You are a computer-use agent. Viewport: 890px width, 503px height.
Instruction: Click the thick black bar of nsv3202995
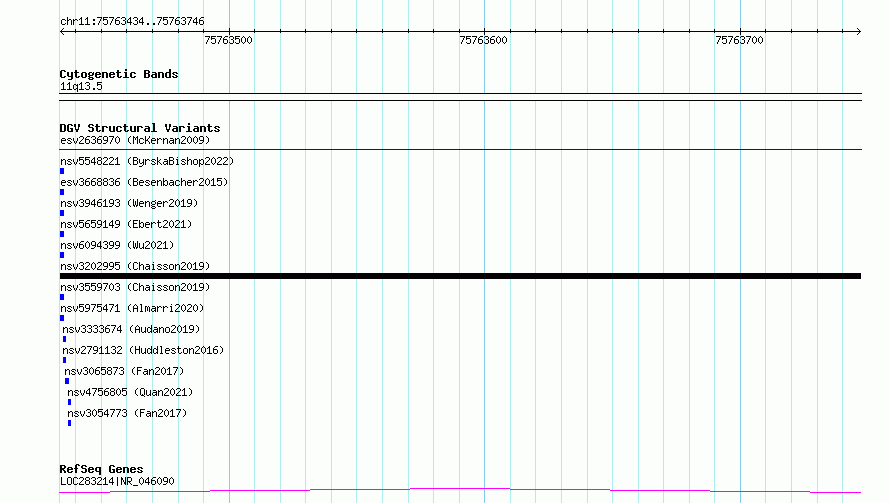click(460, 276)
